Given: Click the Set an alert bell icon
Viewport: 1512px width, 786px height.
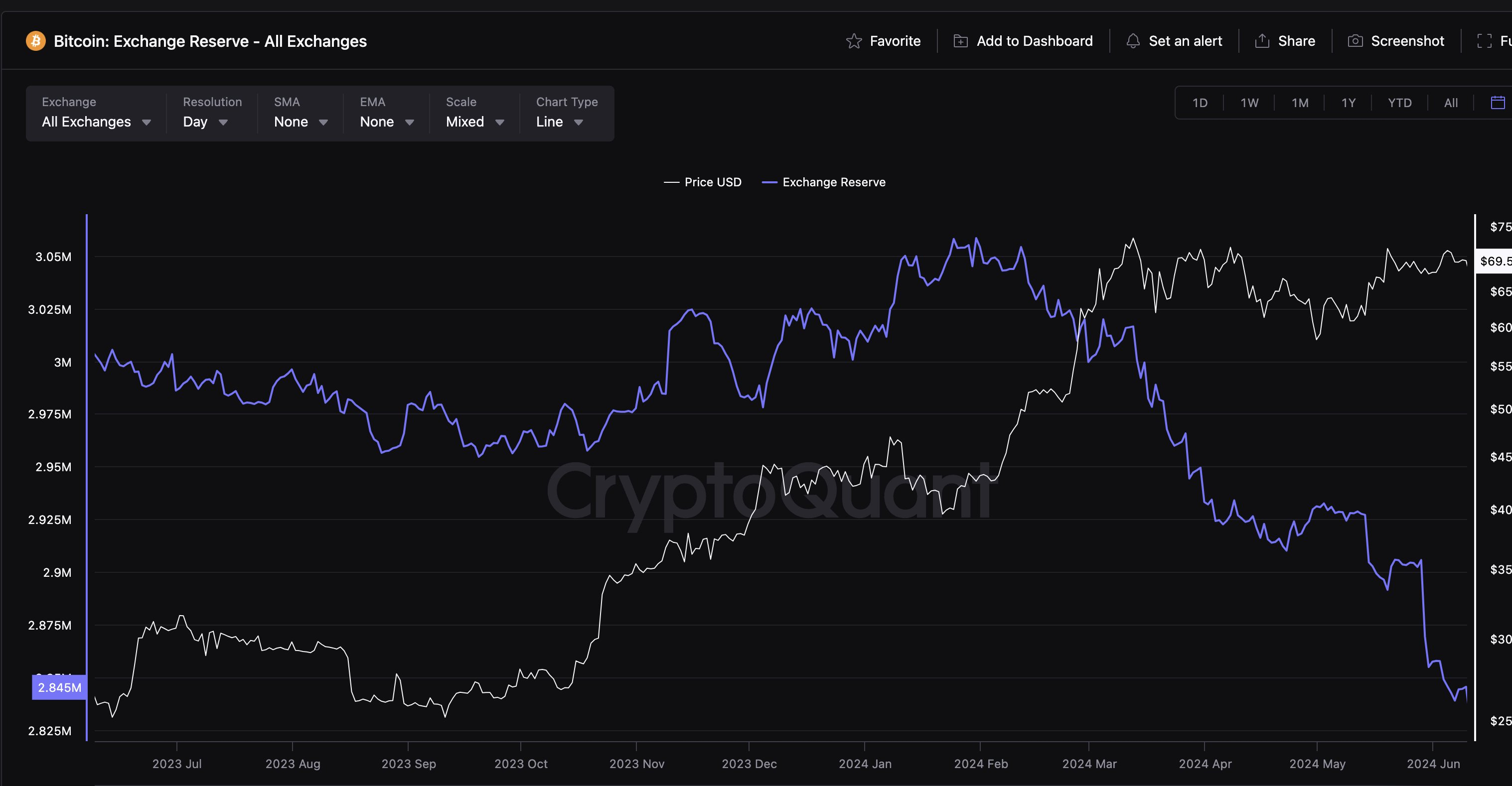Looking at the screenshot, I should pos(1133,41).
